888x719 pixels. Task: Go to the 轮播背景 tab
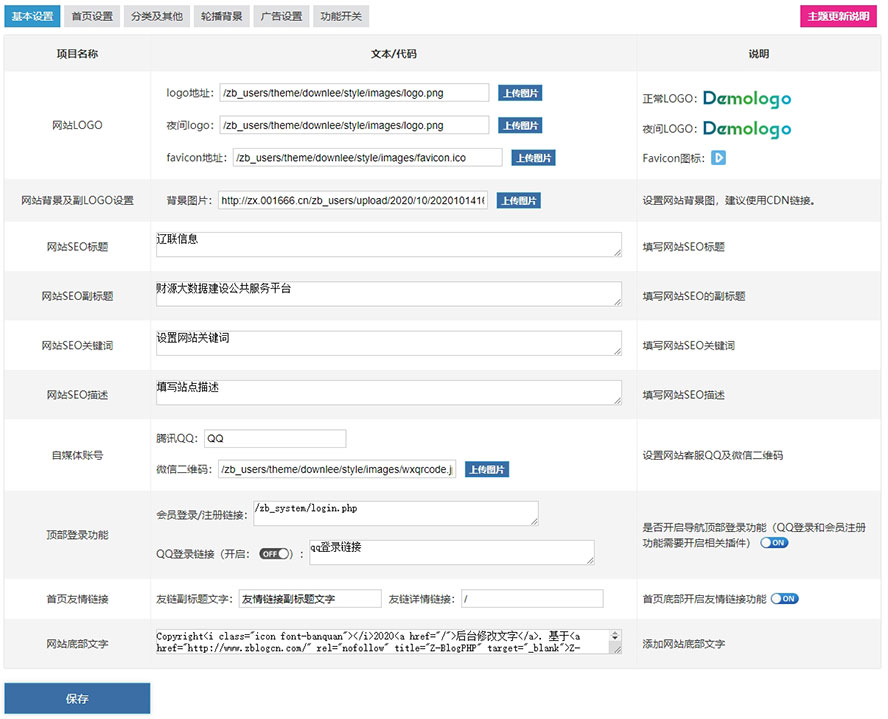pyautogui.click(x=219, y=17)
